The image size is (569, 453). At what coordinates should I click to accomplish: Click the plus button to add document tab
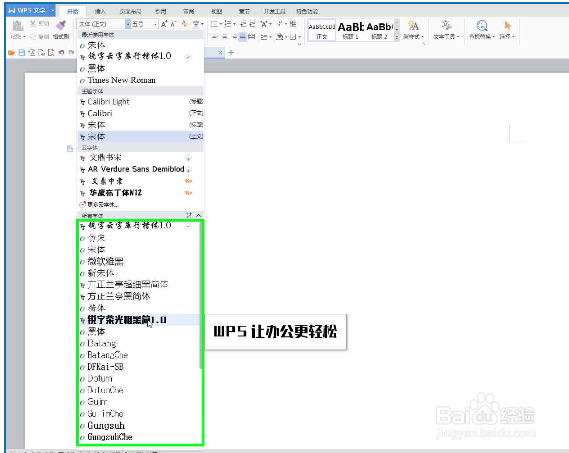pyautogui.click(x=231, y=53)
